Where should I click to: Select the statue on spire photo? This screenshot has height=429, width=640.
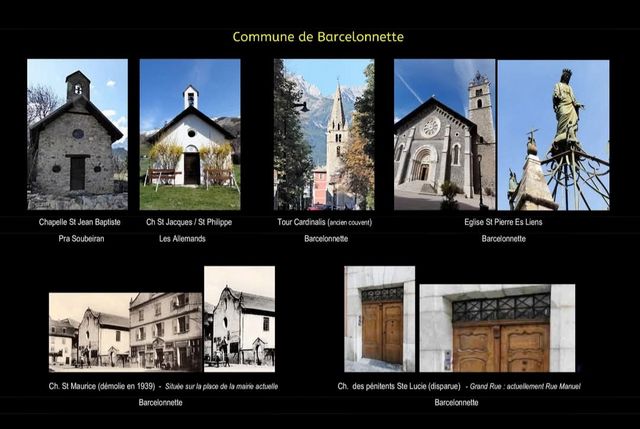(553, 134)
